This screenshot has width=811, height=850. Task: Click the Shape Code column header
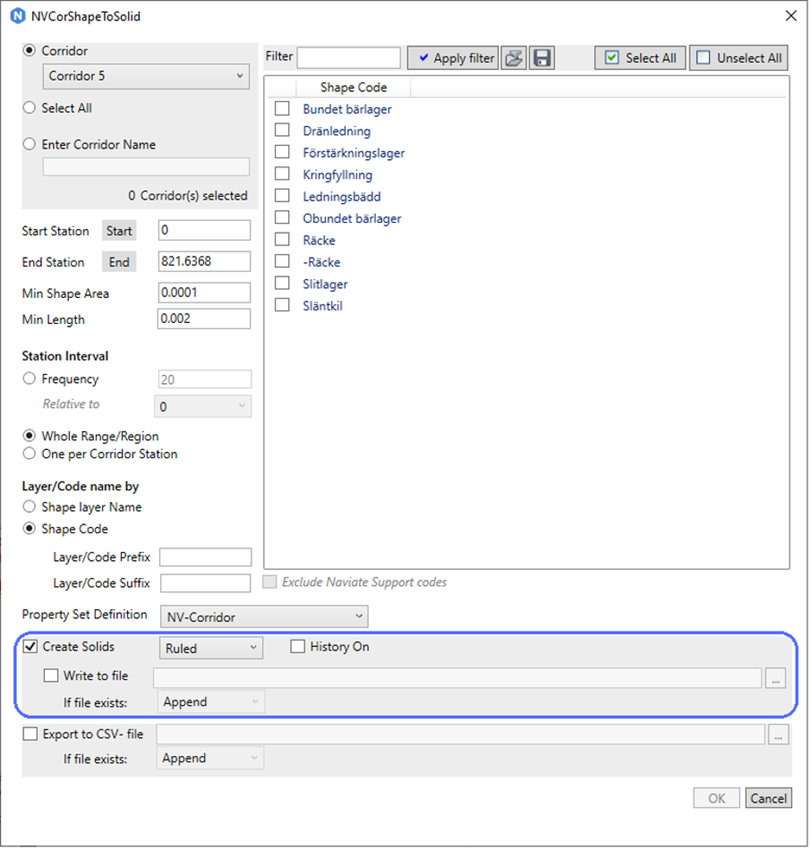click(x=353, y=88)
